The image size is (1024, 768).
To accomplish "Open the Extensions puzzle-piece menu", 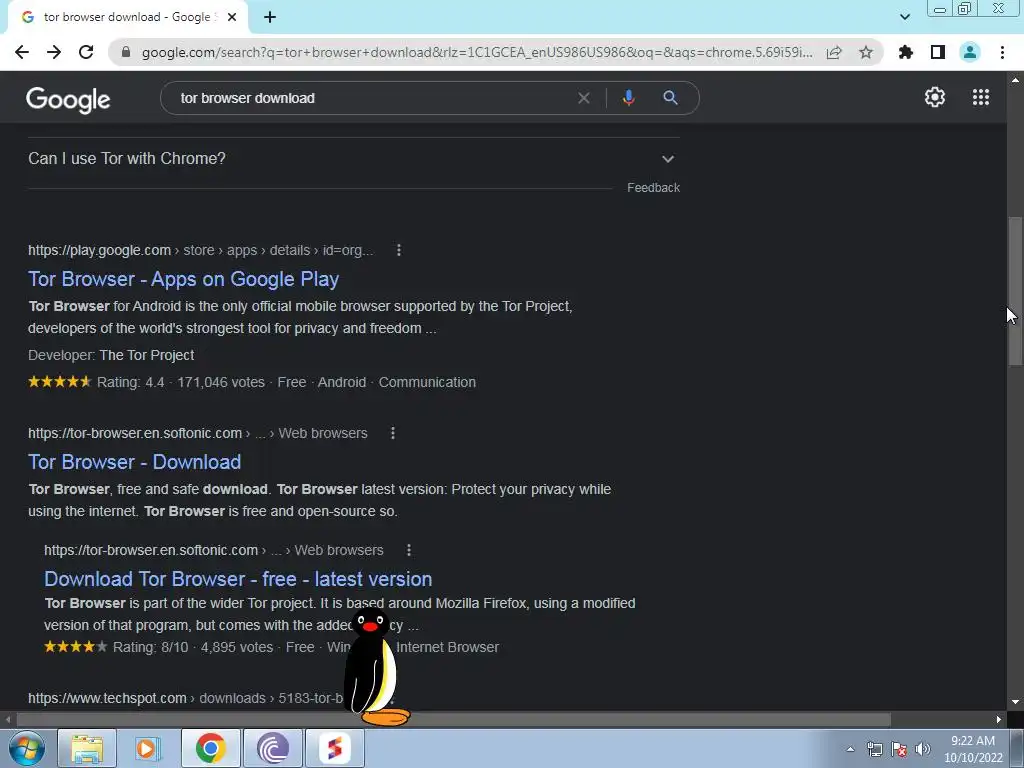I will click(906, 52).
